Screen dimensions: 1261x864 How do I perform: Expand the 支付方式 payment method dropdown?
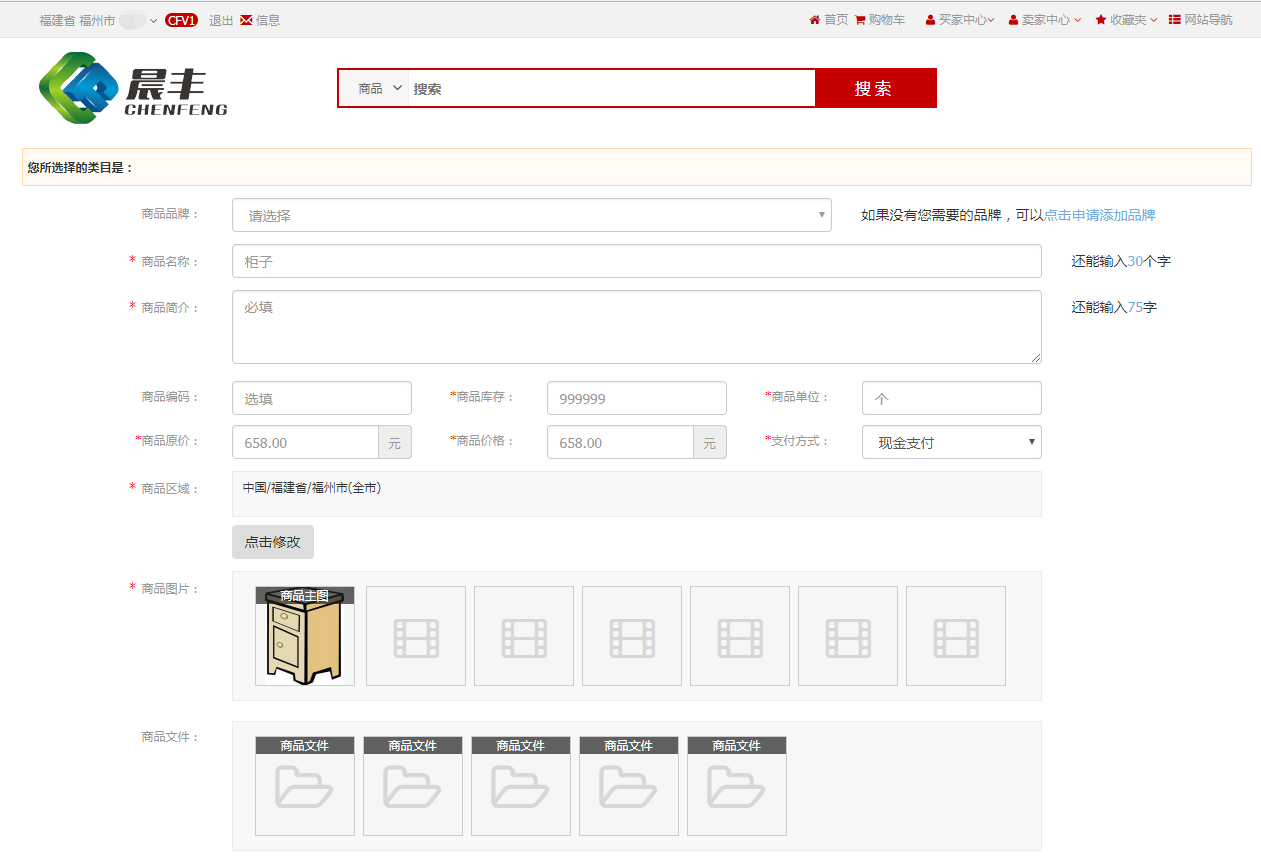coord(951,442)
